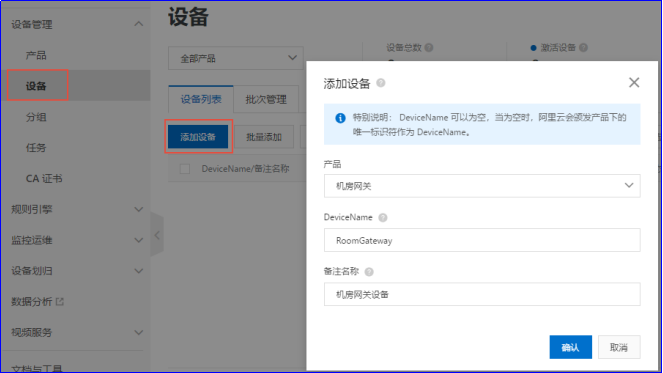663x373 pixels.
Task: Collapse the sidebar with arrow handle
Action: point(157,235)
